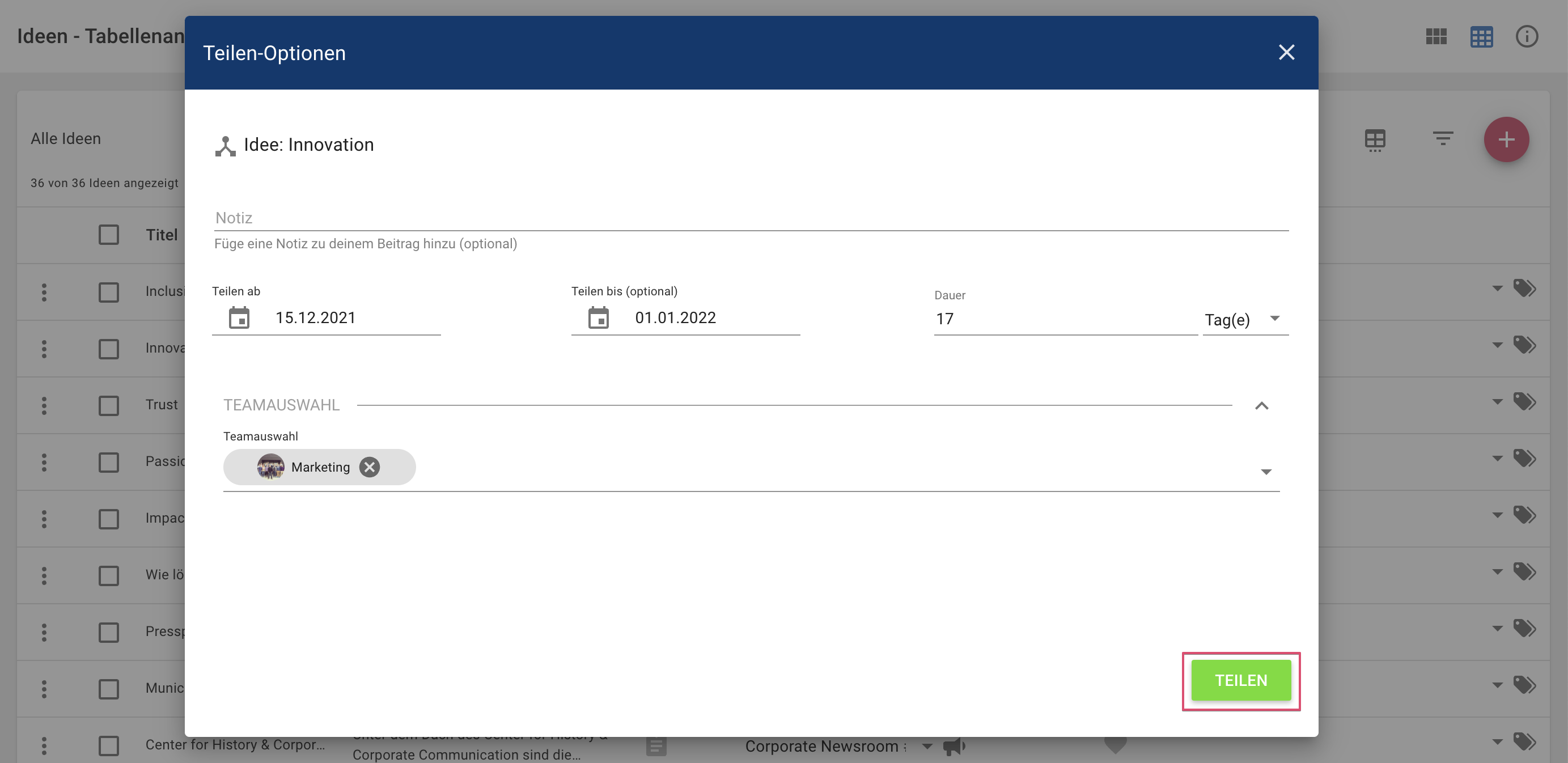Check the Trust row checkbox
This screenshot has width=1568, height=763.
109,405
